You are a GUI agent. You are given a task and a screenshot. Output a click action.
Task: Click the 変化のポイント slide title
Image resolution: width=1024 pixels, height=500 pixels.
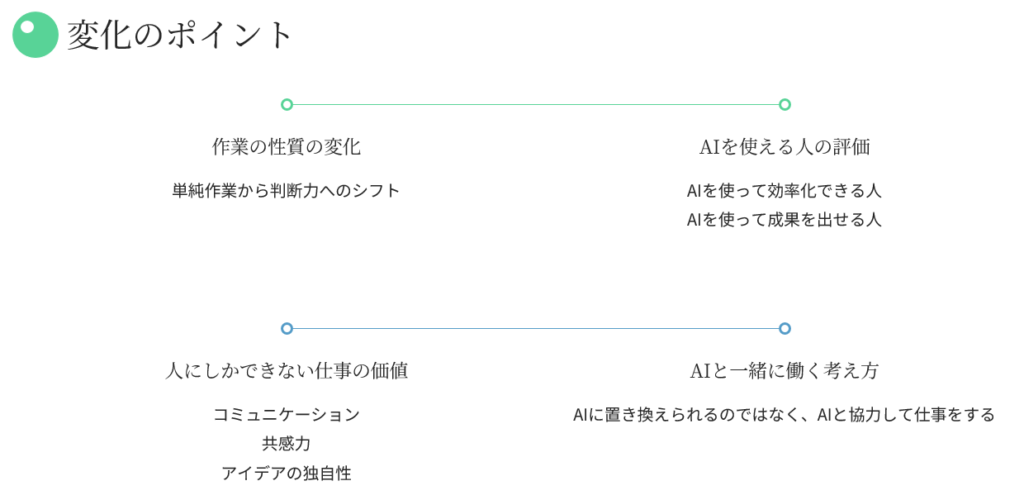[x=180, y=35]
